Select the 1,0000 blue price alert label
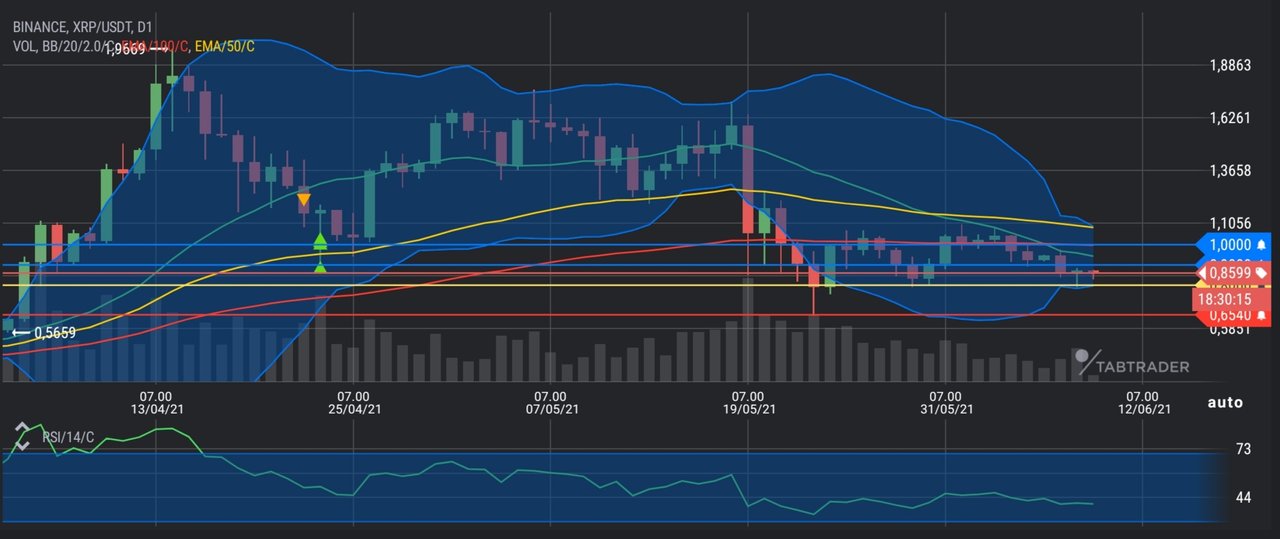 (x=1233, y=244)
